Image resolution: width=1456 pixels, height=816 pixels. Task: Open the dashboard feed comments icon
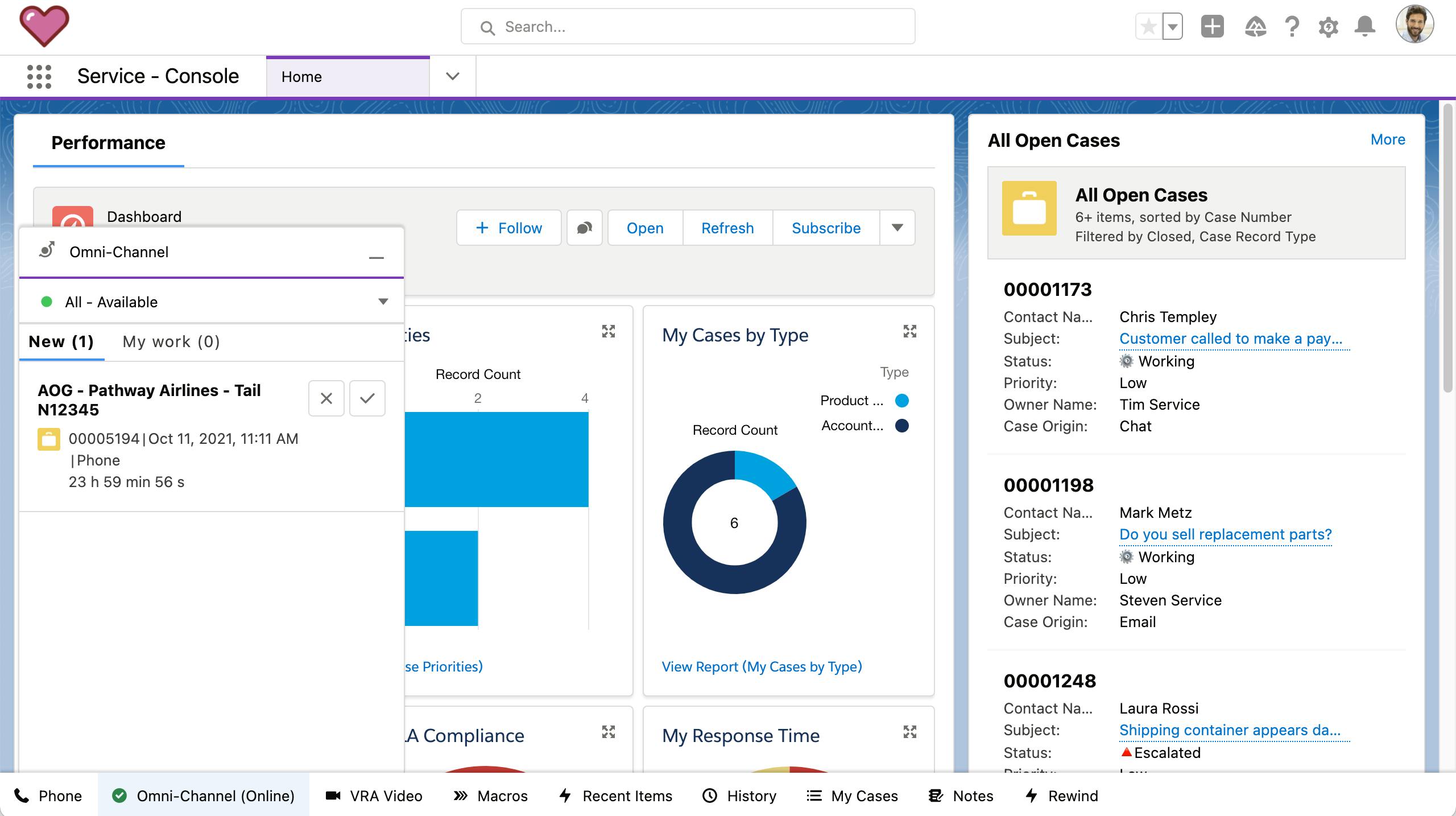pos(584,228)
